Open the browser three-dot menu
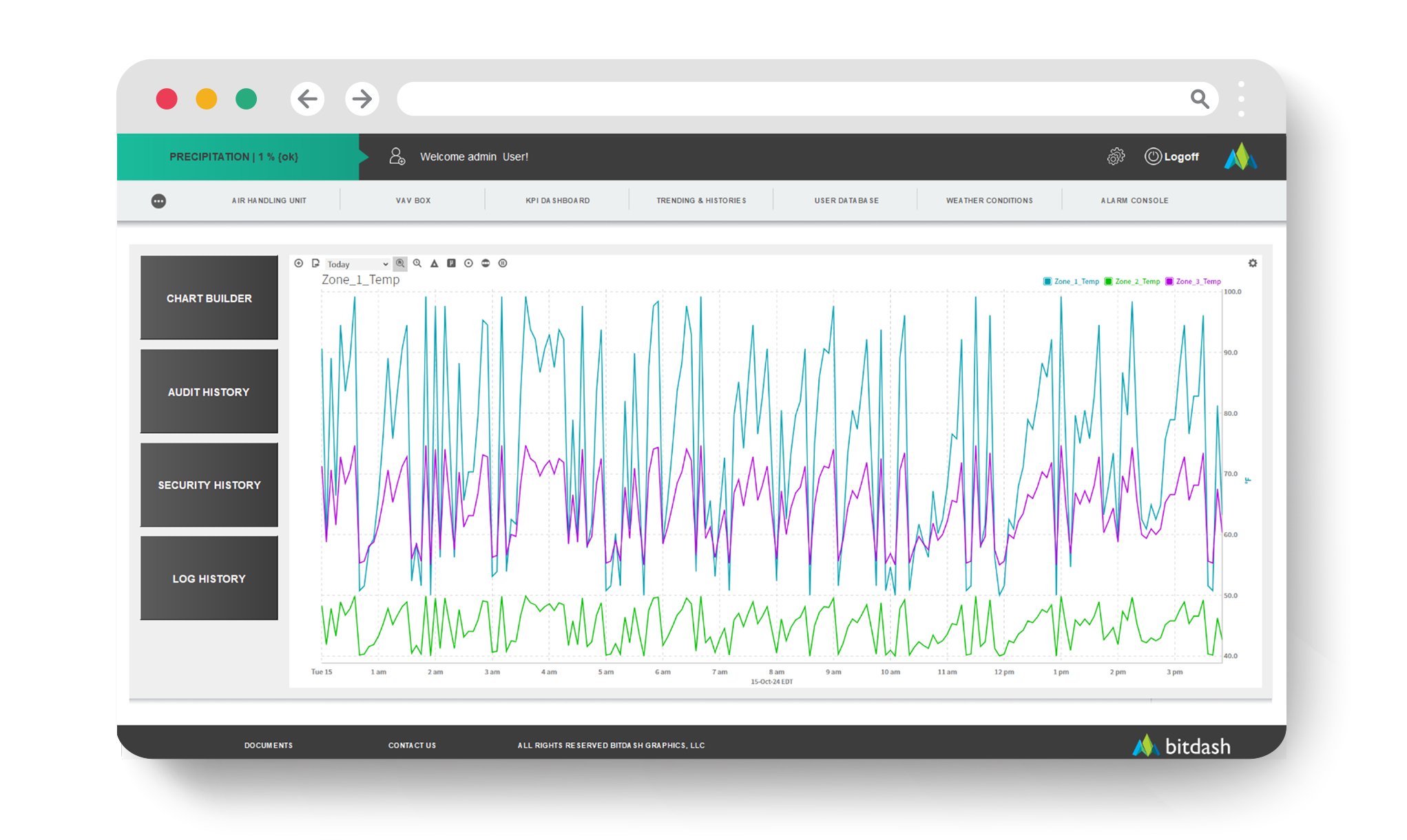This screenshot has width=1407, height=840. click(x=1241, y=99)
